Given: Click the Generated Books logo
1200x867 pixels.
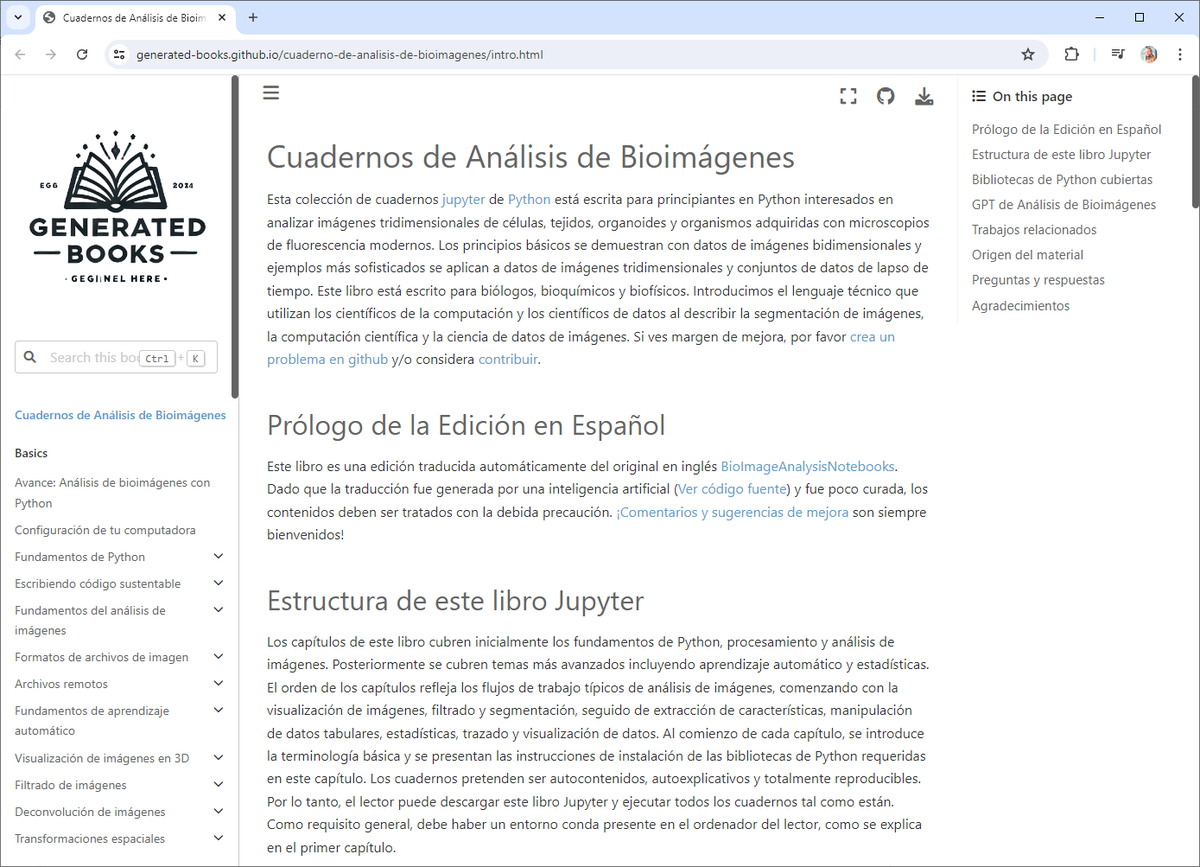Looking at the screenshot, I should [118, 208].
